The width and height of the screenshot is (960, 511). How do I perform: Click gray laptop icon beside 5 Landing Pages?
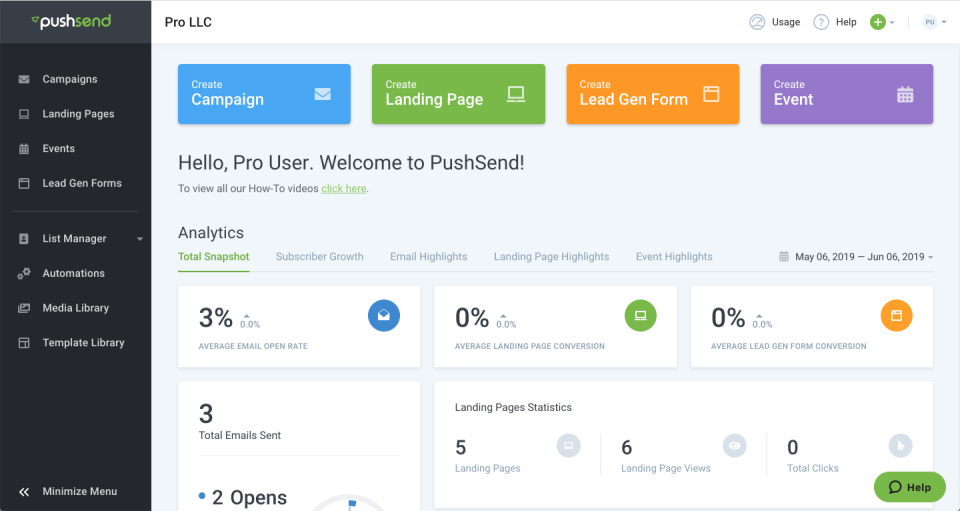tap(568, 446)
